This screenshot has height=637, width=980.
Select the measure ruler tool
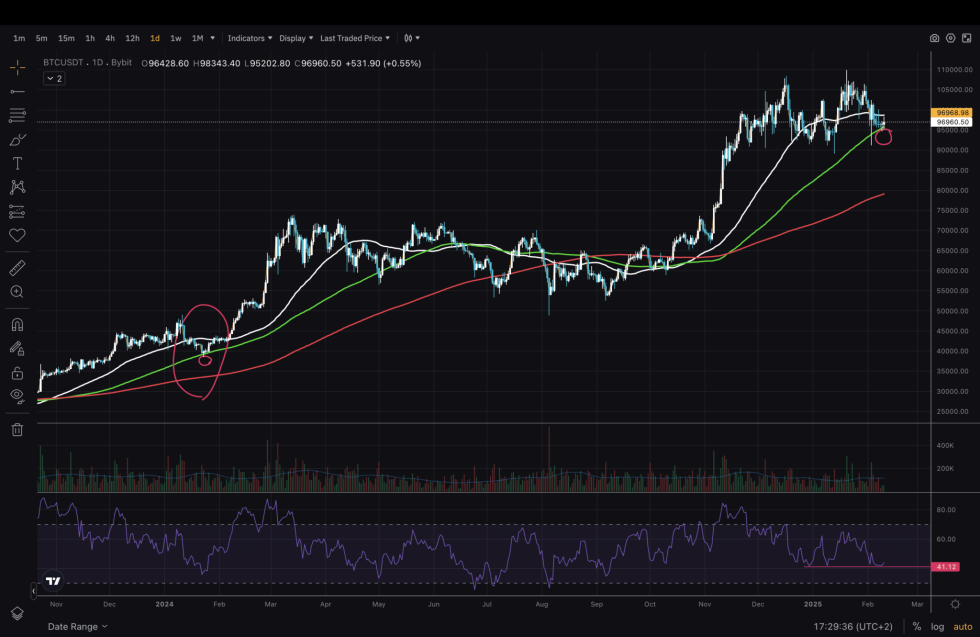[16, 267]
